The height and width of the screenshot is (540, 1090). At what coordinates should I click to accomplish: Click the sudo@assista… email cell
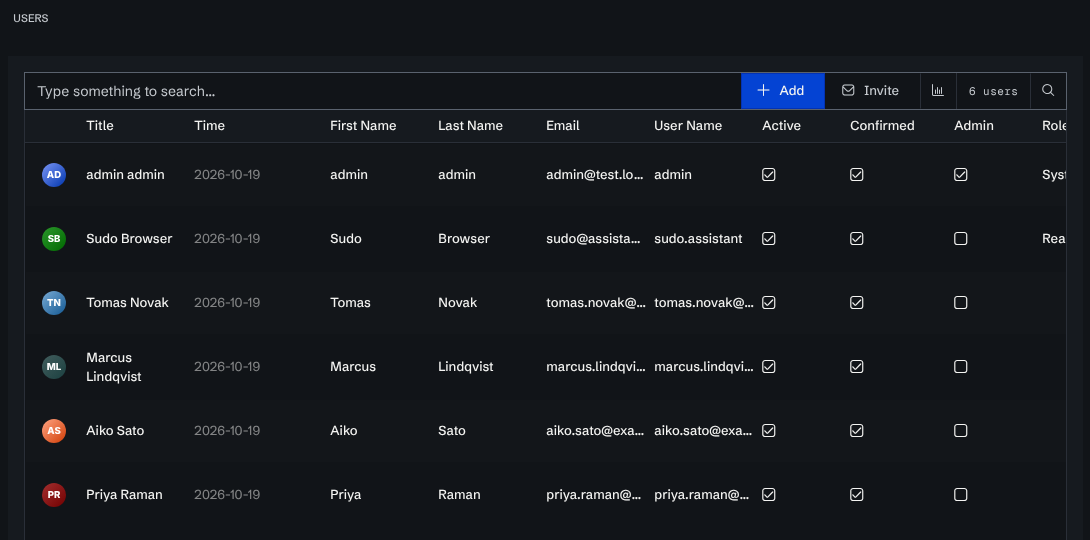point(594,238)
